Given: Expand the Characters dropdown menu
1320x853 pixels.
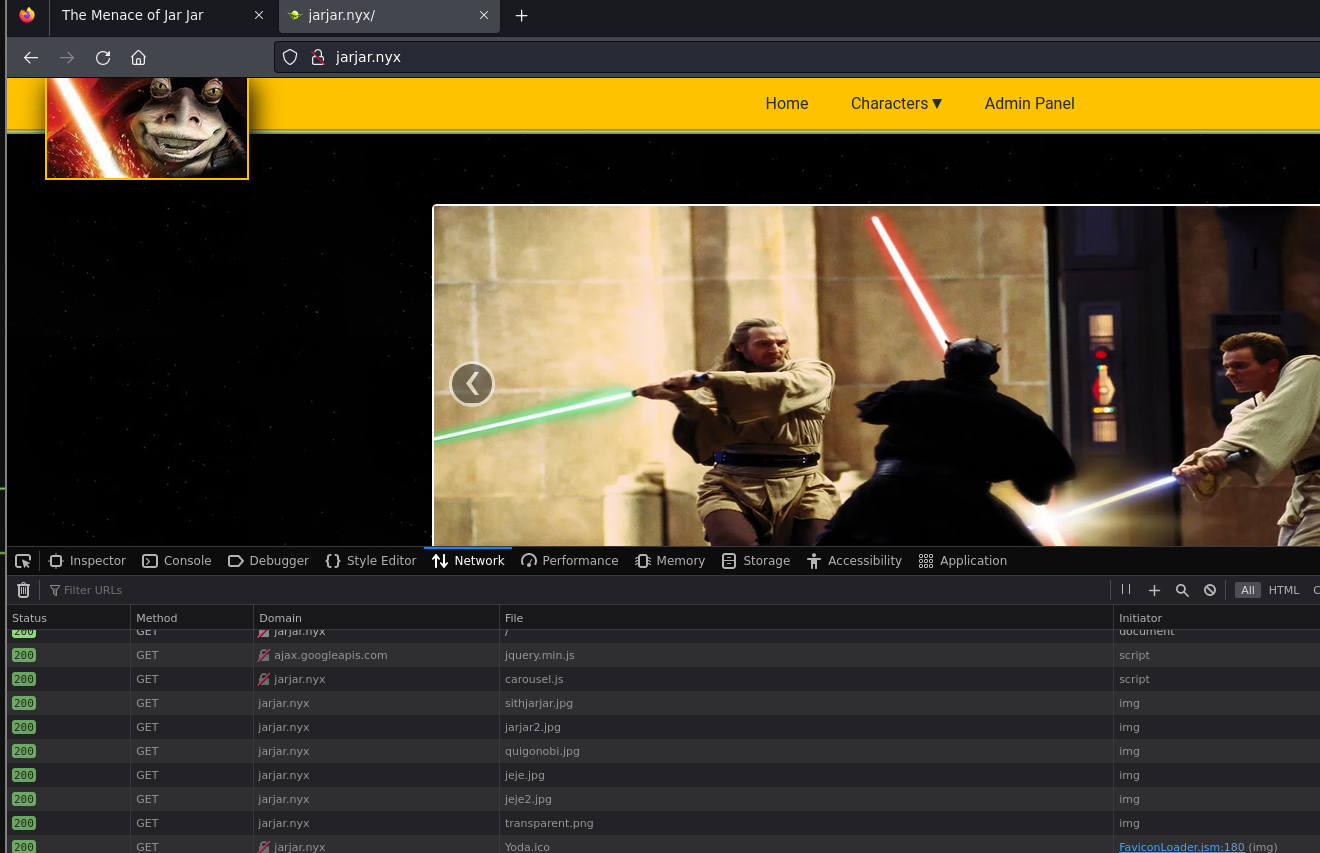Looking at the screenshot, I should coord(896,103).
